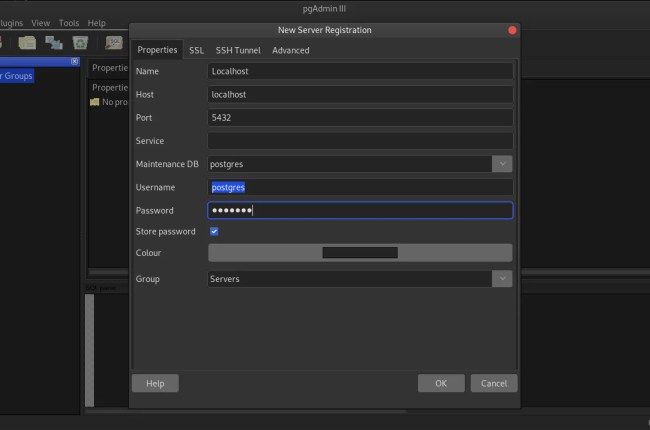This screenshot has width=650, height=430.
Task: Open the Maintenance DB dropdown arrow
Action: pos(502,164)
